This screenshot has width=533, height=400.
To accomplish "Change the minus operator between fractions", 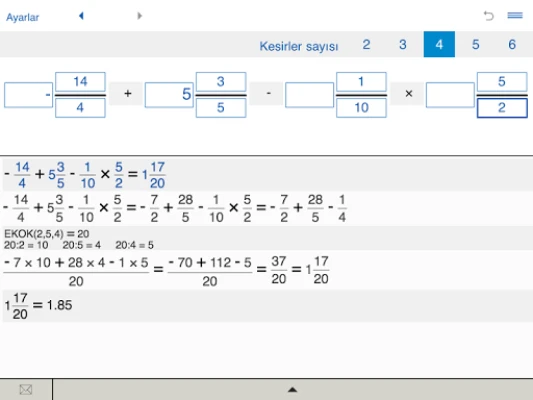I will click(268, 93).
